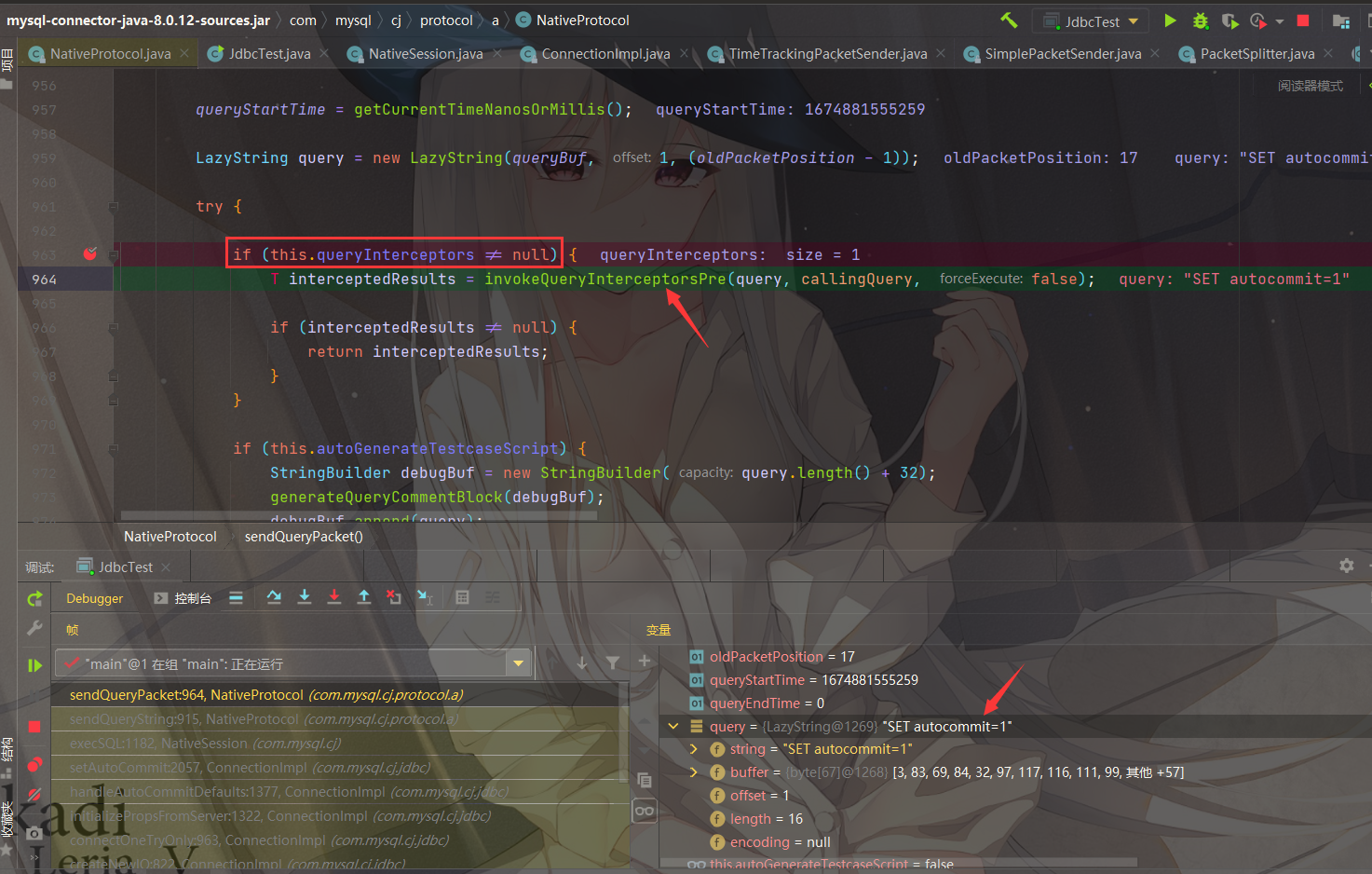Add new watch with plus icon
The height and width of the screenshot is (874, 1372).
644,661
